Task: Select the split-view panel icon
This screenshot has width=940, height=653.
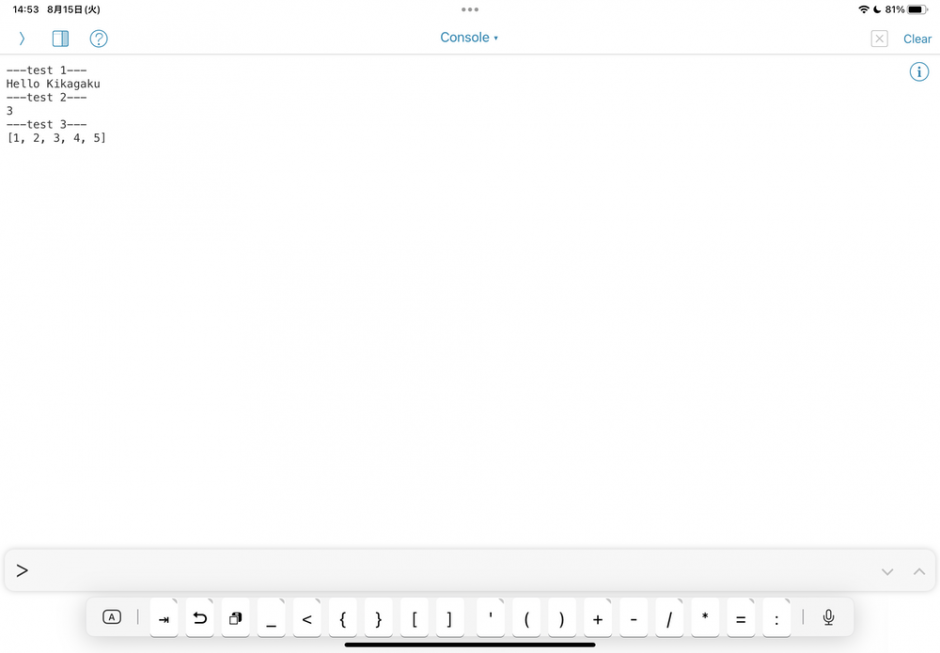Action: pyautogui.click(x=60, y=38)
